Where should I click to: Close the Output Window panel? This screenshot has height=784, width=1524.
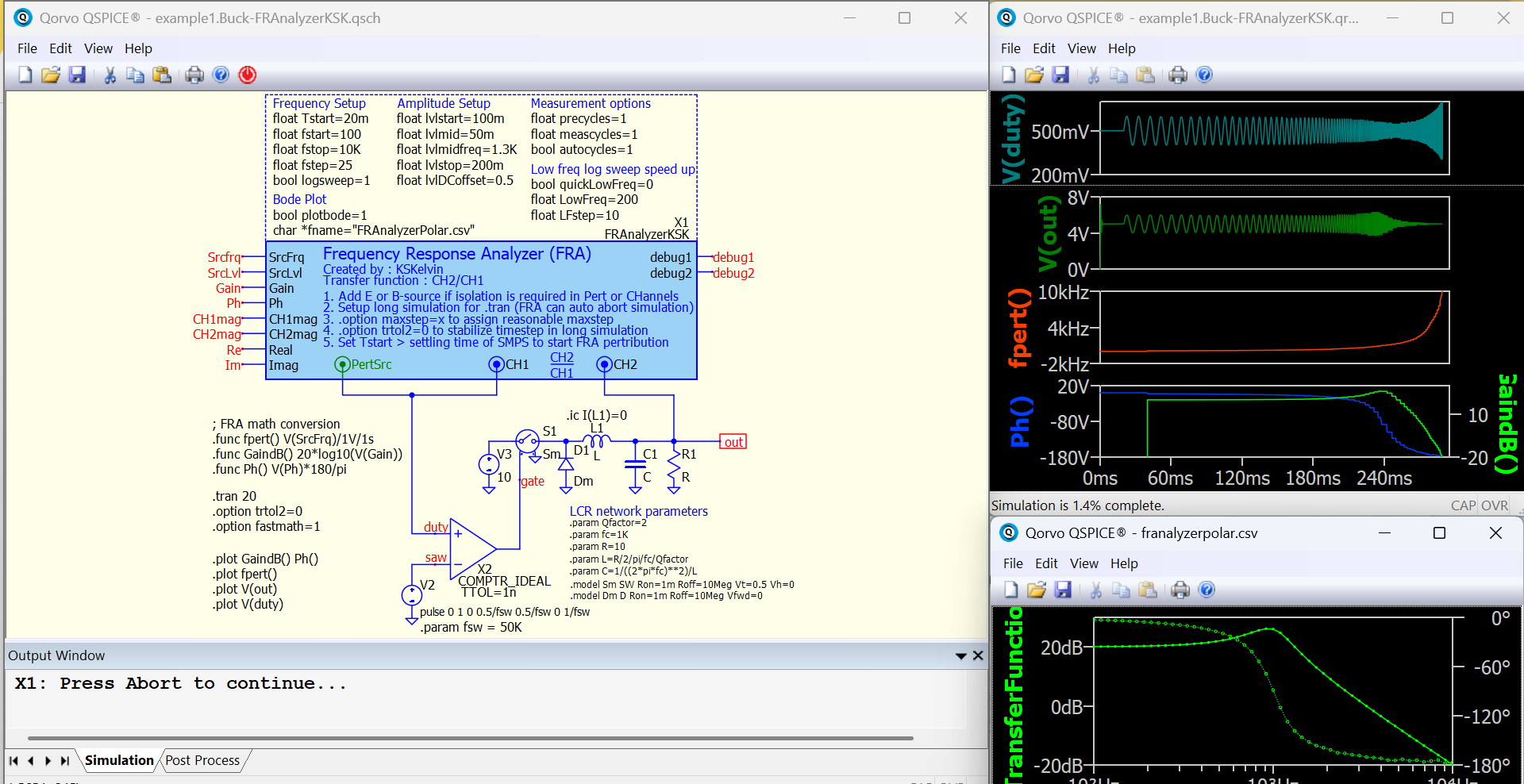[x=978, y=655]
